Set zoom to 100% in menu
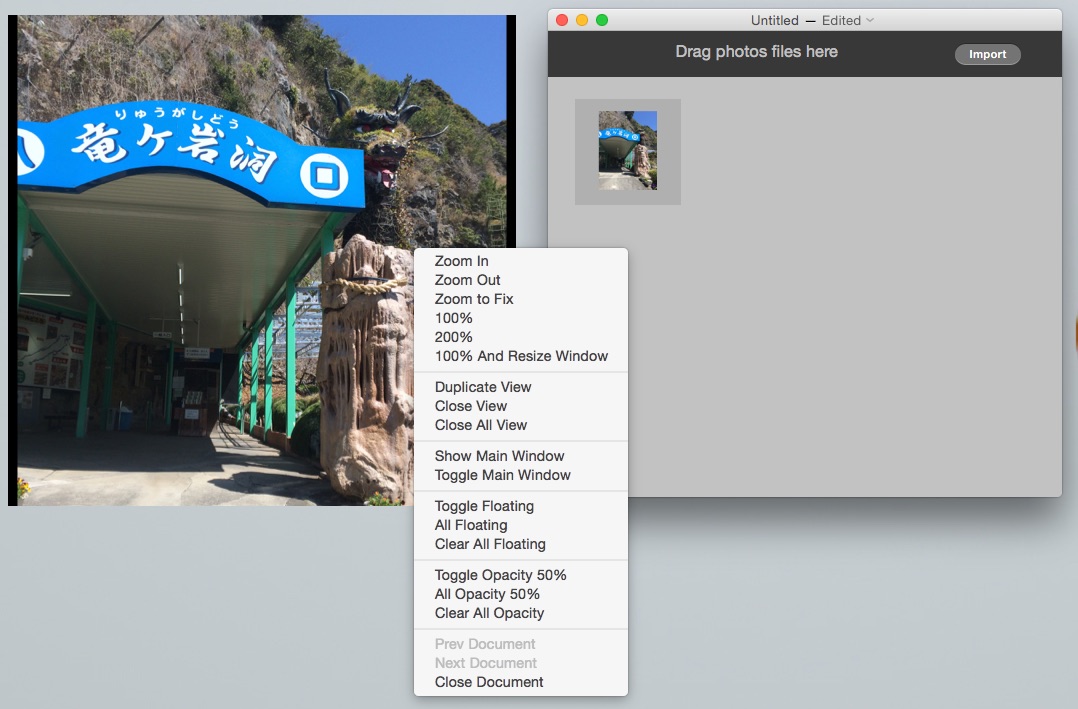1078x709 pixels. click(x=520, y=318)
